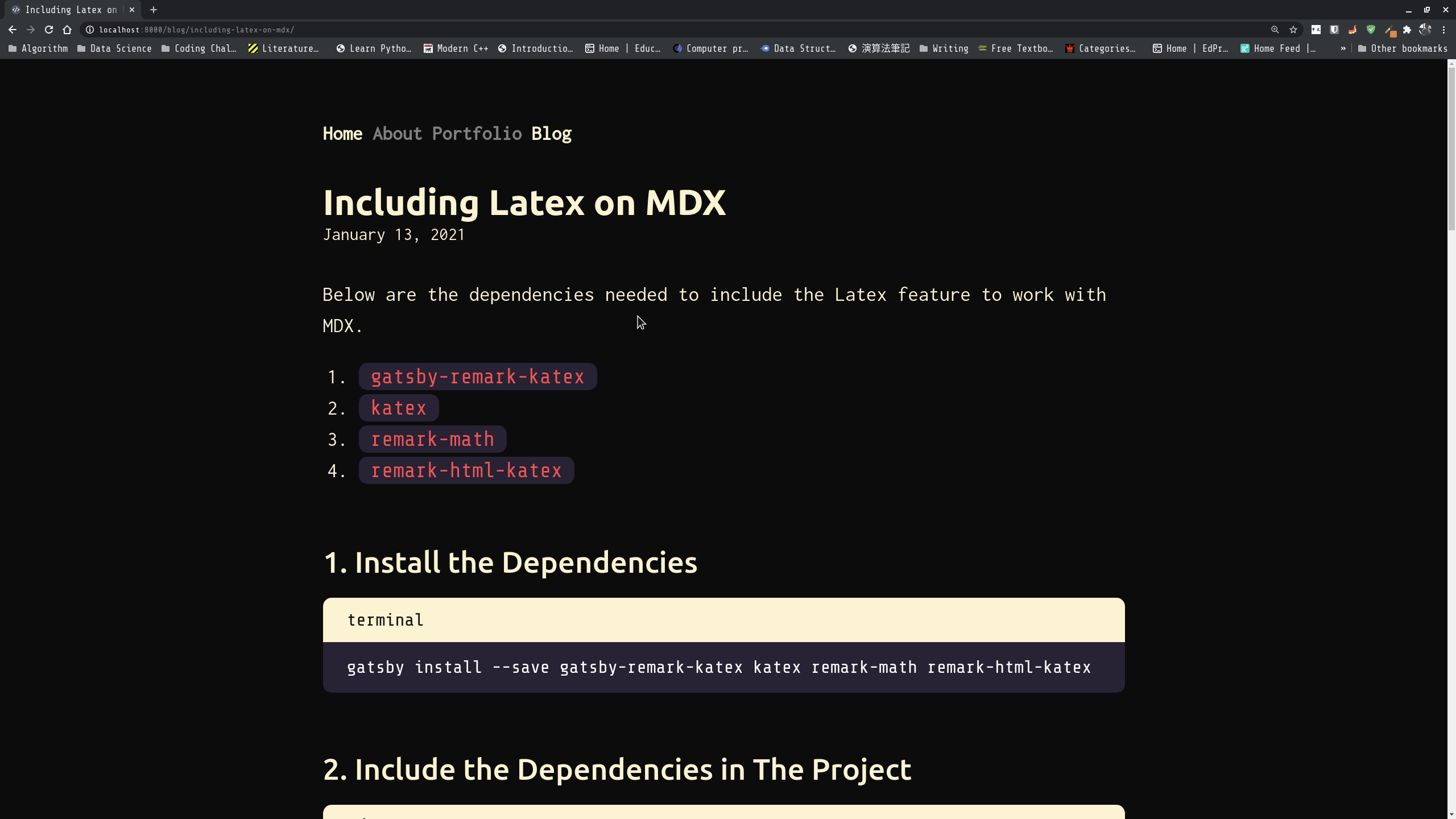Click the zoom magnifier icon in address bar
This screenshot has height=819, width=1456.
pos(1275,30)
